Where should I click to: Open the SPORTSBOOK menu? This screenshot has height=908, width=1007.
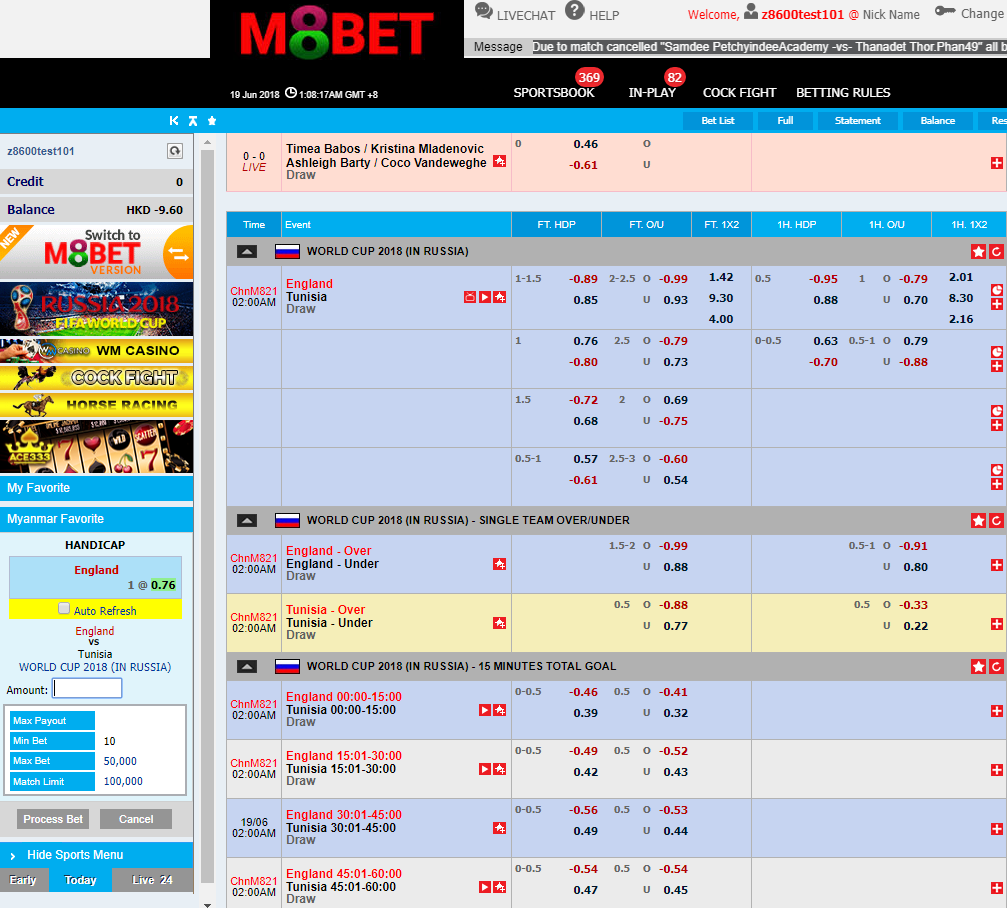click(554, 92)
